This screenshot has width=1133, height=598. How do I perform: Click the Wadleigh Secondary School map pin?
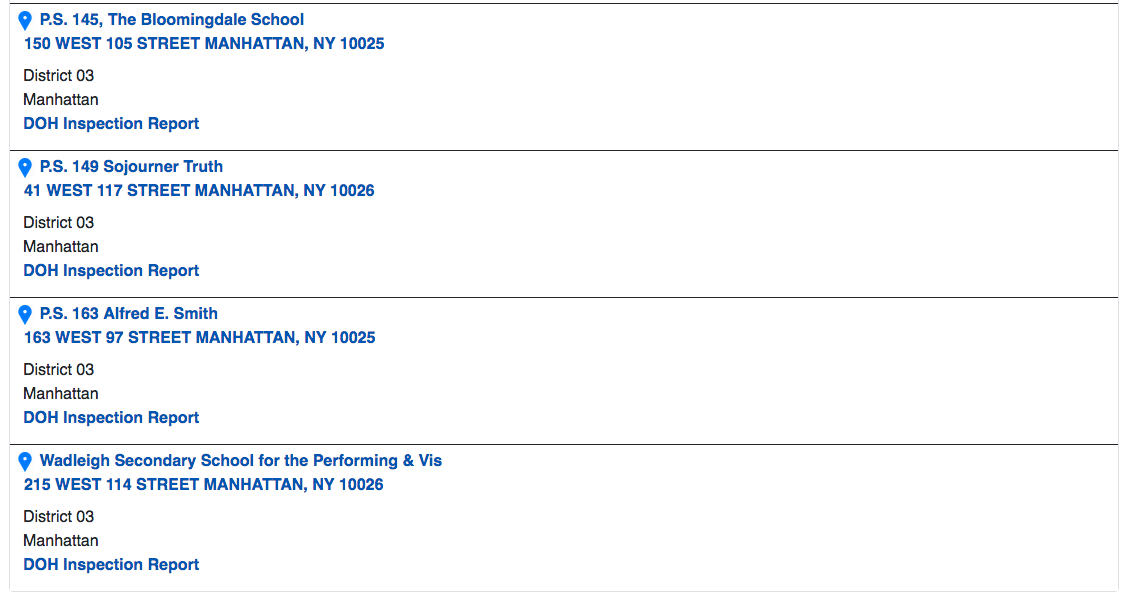tap(26, 461)
